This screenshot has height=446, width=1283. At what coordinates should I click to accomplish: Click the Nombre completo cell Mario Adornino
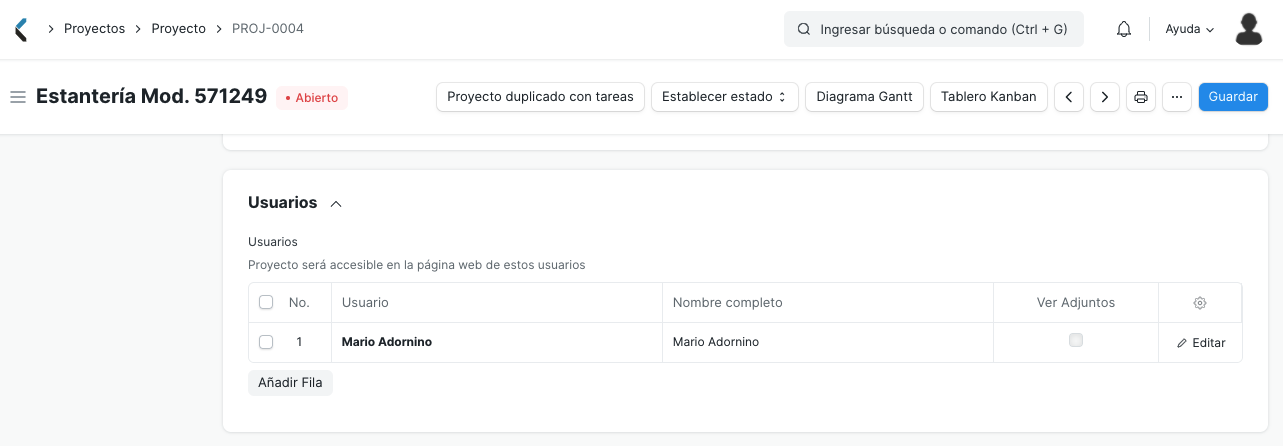(x=827, y=342)
